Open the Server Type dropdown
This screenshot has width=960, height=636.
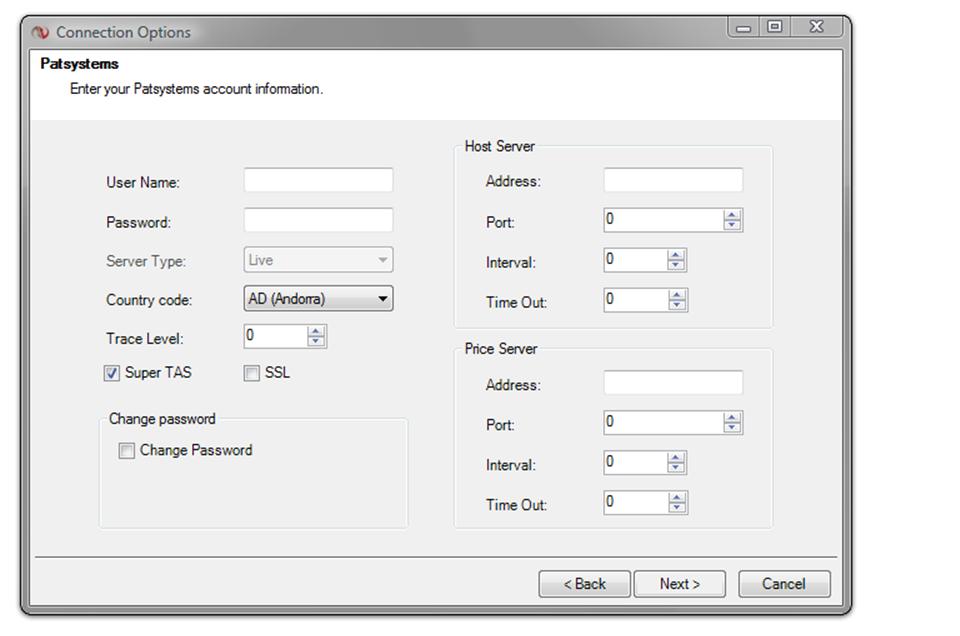318,260
